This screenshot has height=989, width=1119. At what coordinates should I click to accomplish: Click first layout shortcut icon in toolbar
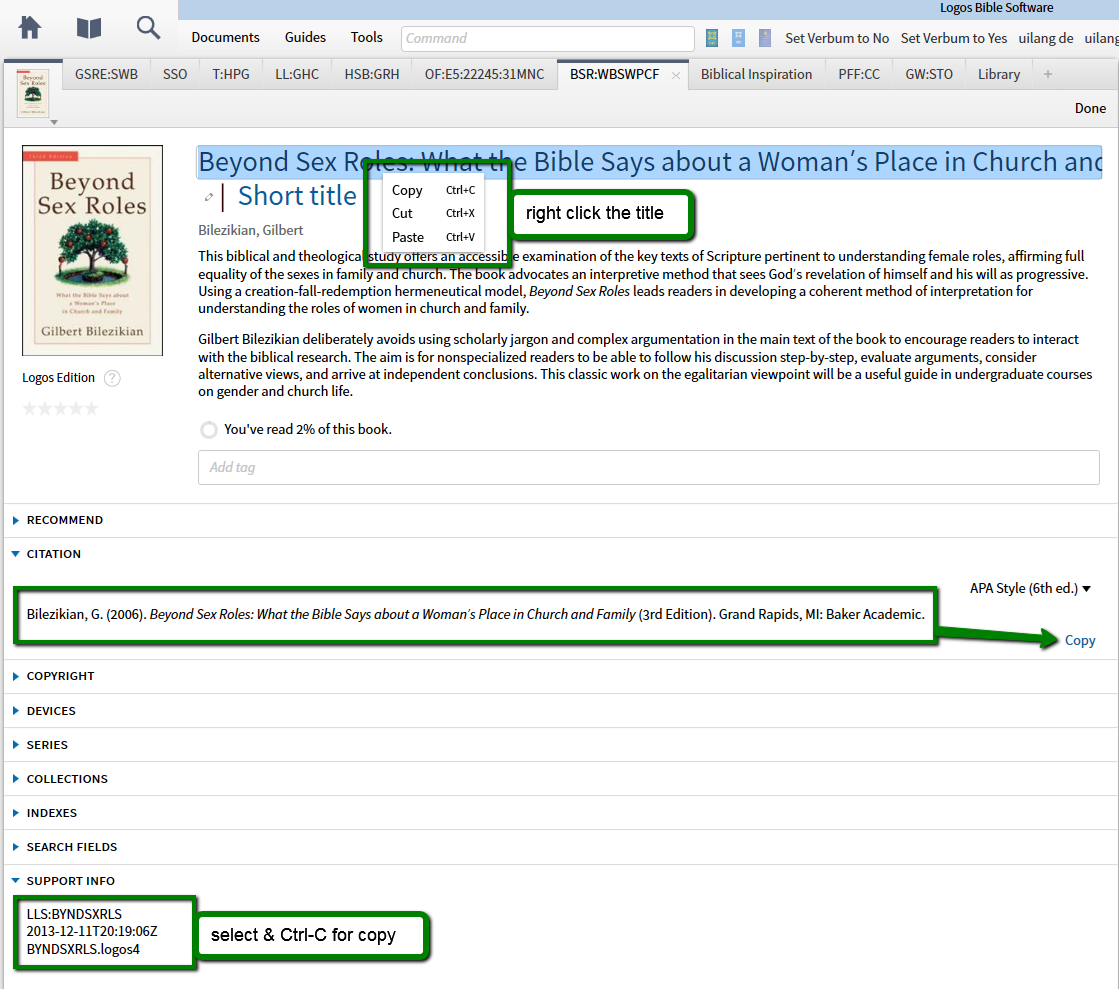(712, 38)
